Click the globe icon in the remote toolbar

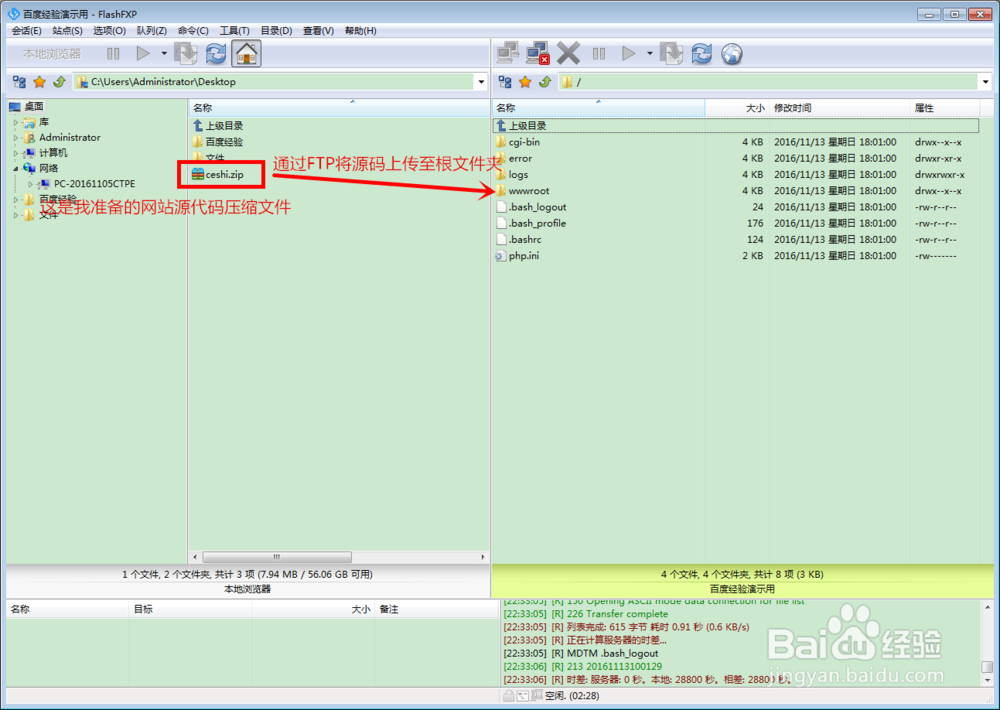(x=732, y=54)
